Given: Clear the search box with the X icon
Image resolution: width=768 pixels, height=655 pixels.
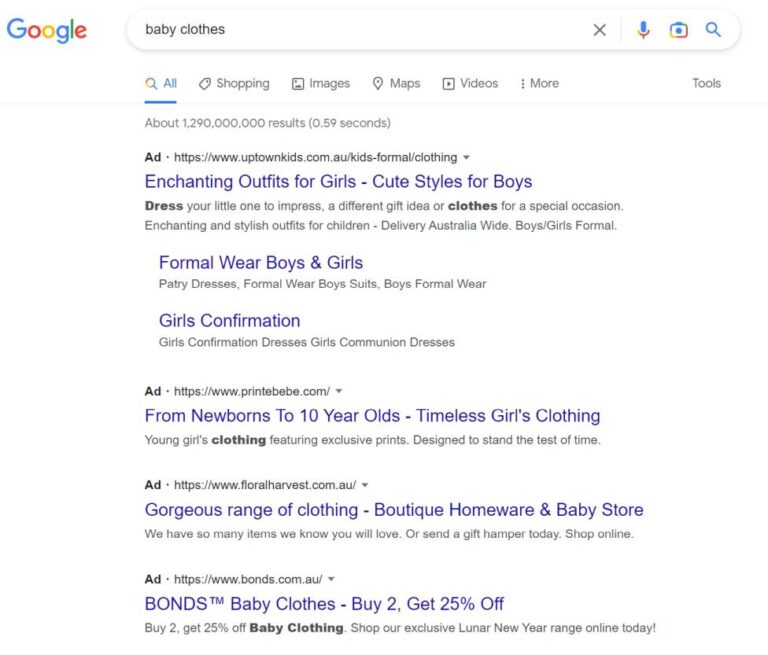Looking at the screenshot, I should point(600,30).
